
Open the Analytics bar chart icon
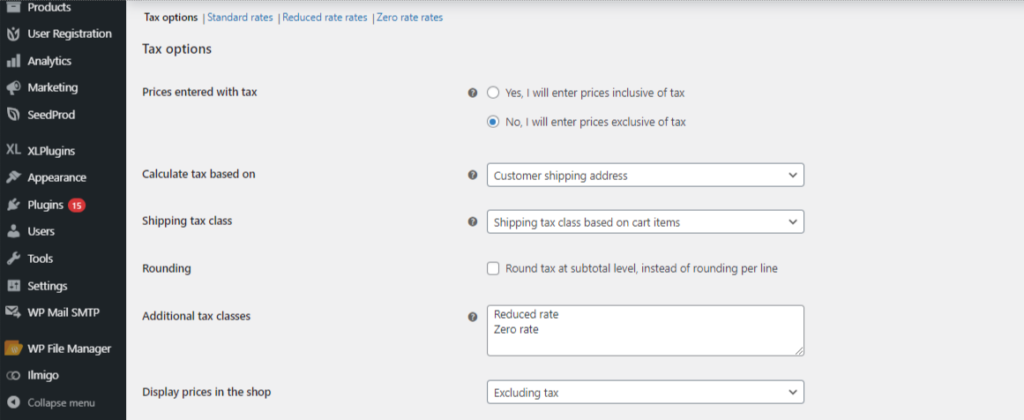13,61
